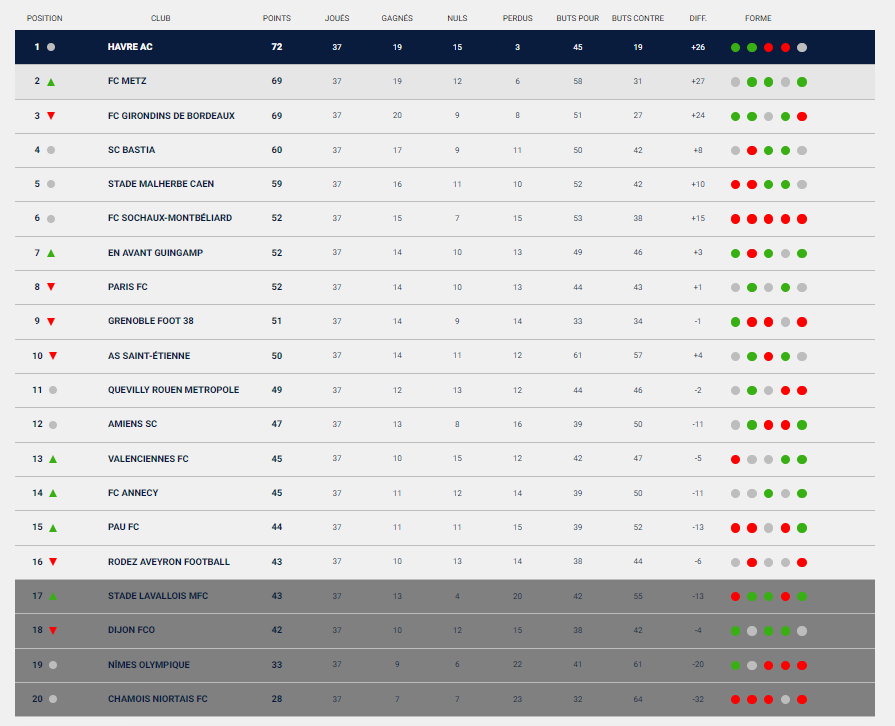Sort table by BUTS POUR header
The height and width of the screenshot is (726, 895).
click(x=578, y=18)
